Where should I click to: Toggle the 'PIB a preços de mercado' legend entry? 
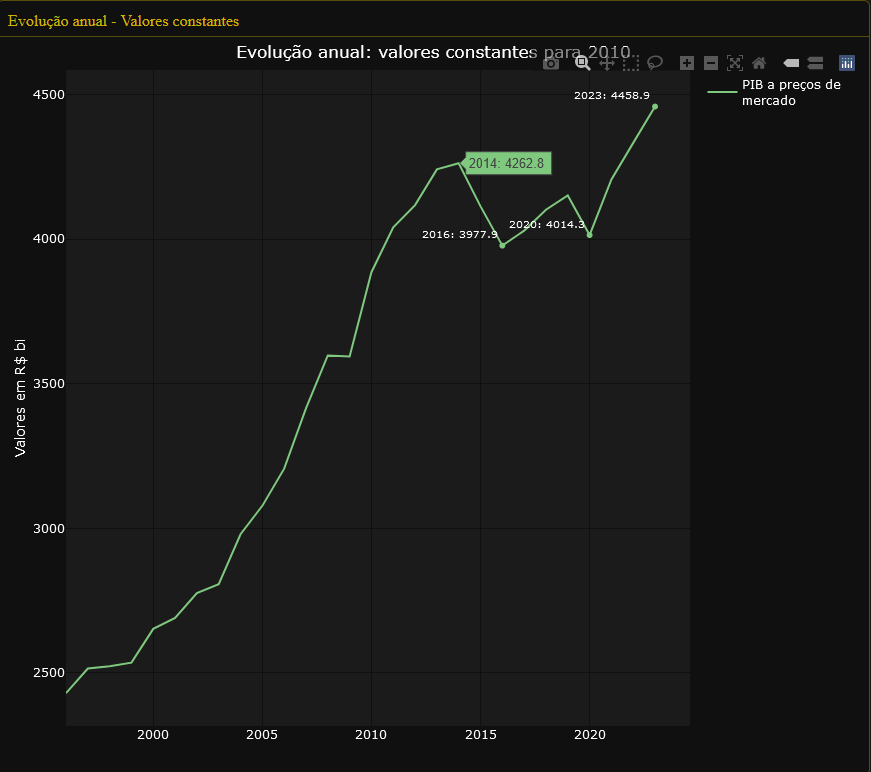[790, 92]
